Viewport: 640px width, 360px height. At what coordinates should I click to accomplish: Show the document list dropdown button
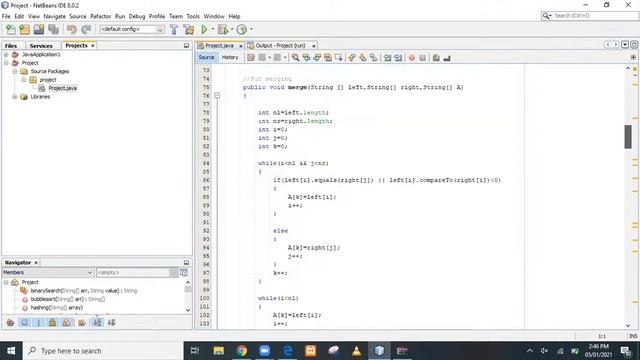coord(625,44)
